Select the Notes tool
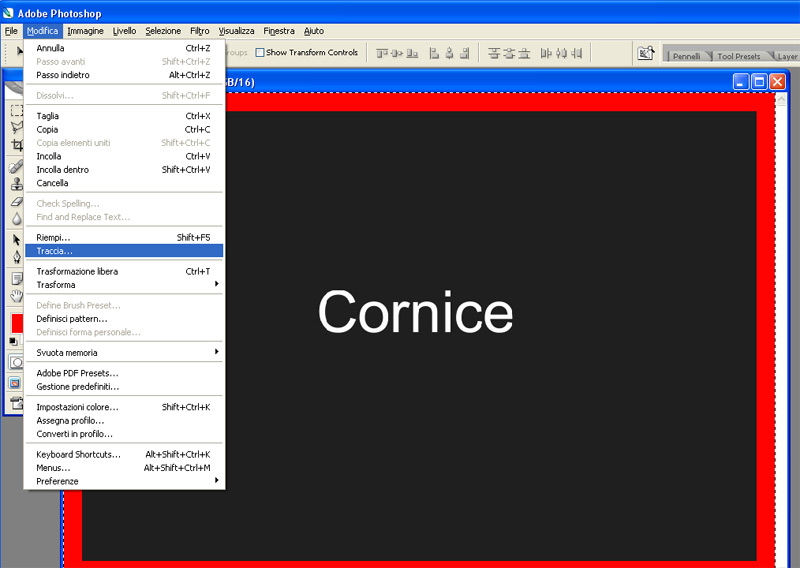This screenshot has height=568, width=800. click(17, 278)
